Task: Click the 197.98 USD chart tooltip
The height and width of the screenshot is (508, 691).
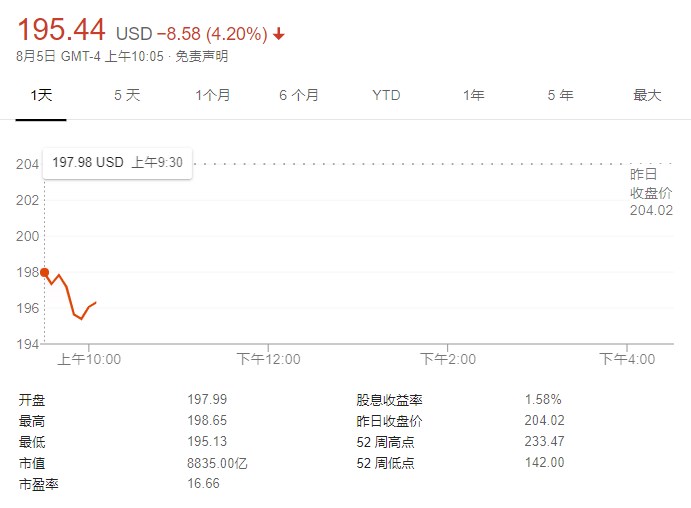Action: [117, 162]
